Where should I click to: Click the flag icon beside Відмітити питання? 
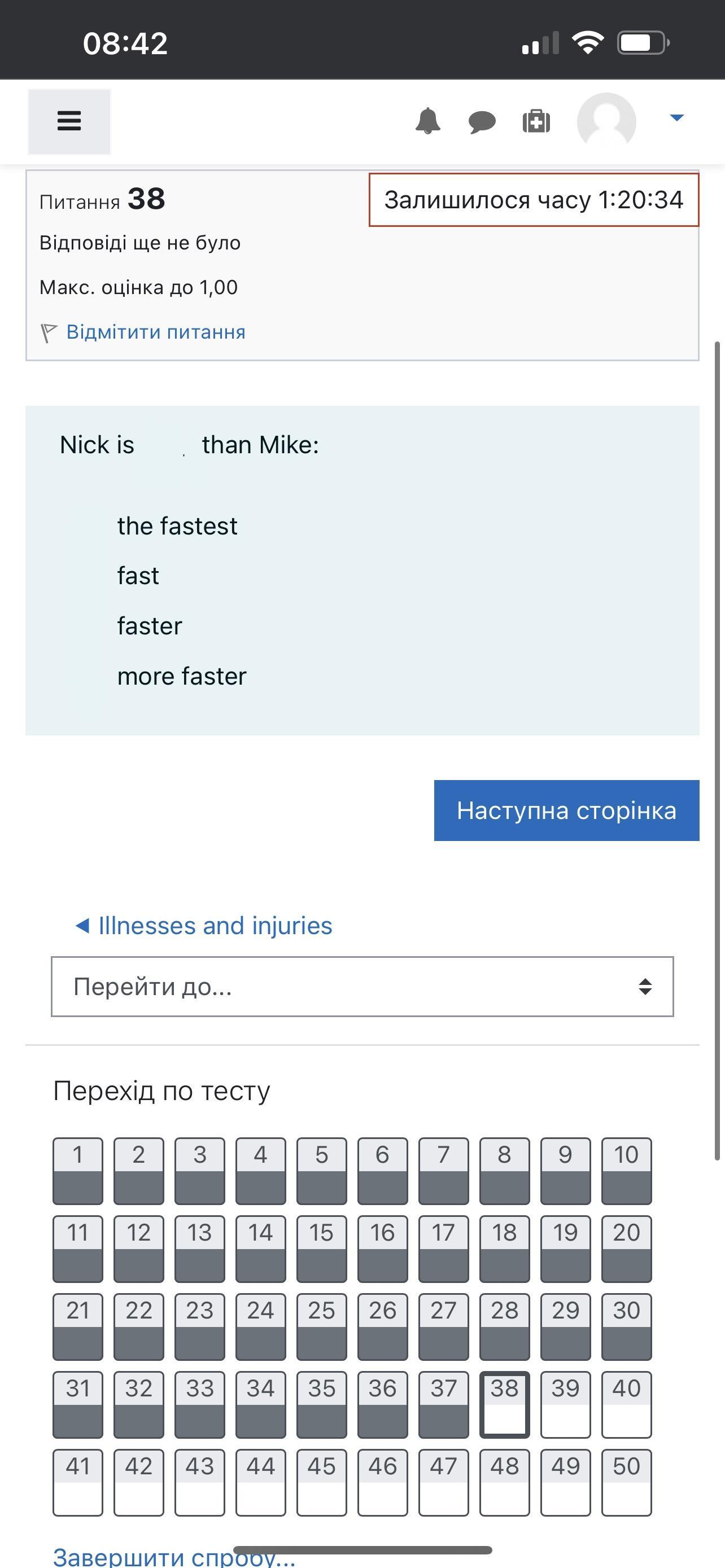48,332
